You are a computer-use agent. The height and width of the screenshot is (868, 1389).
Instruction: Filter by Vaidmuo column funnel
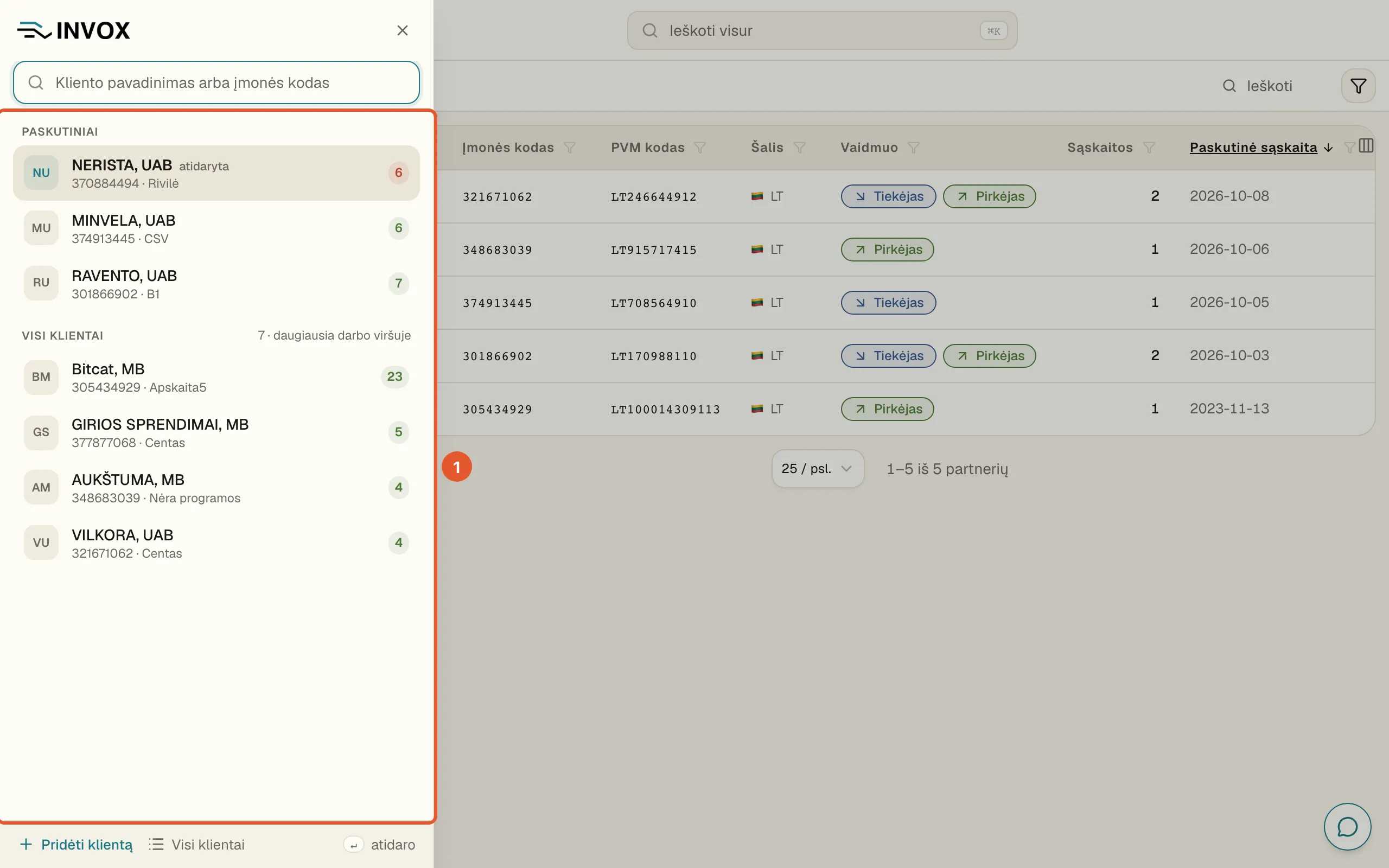(914, 148)
